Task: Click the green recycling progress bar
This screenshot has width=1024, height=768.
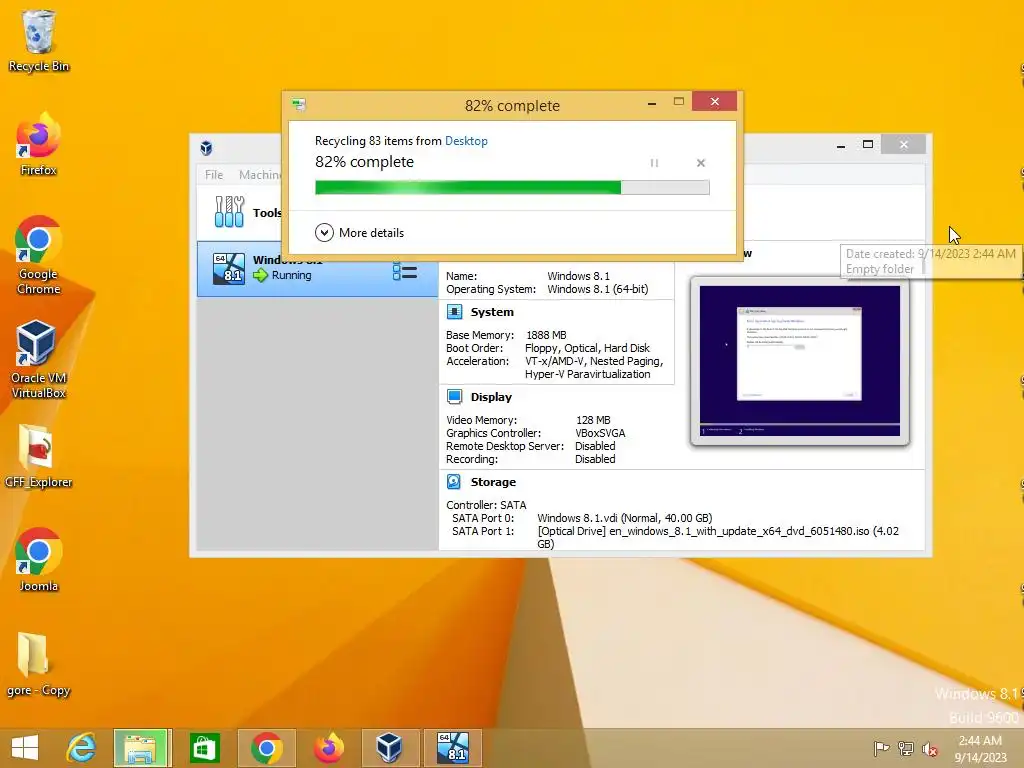Action: 512,188
